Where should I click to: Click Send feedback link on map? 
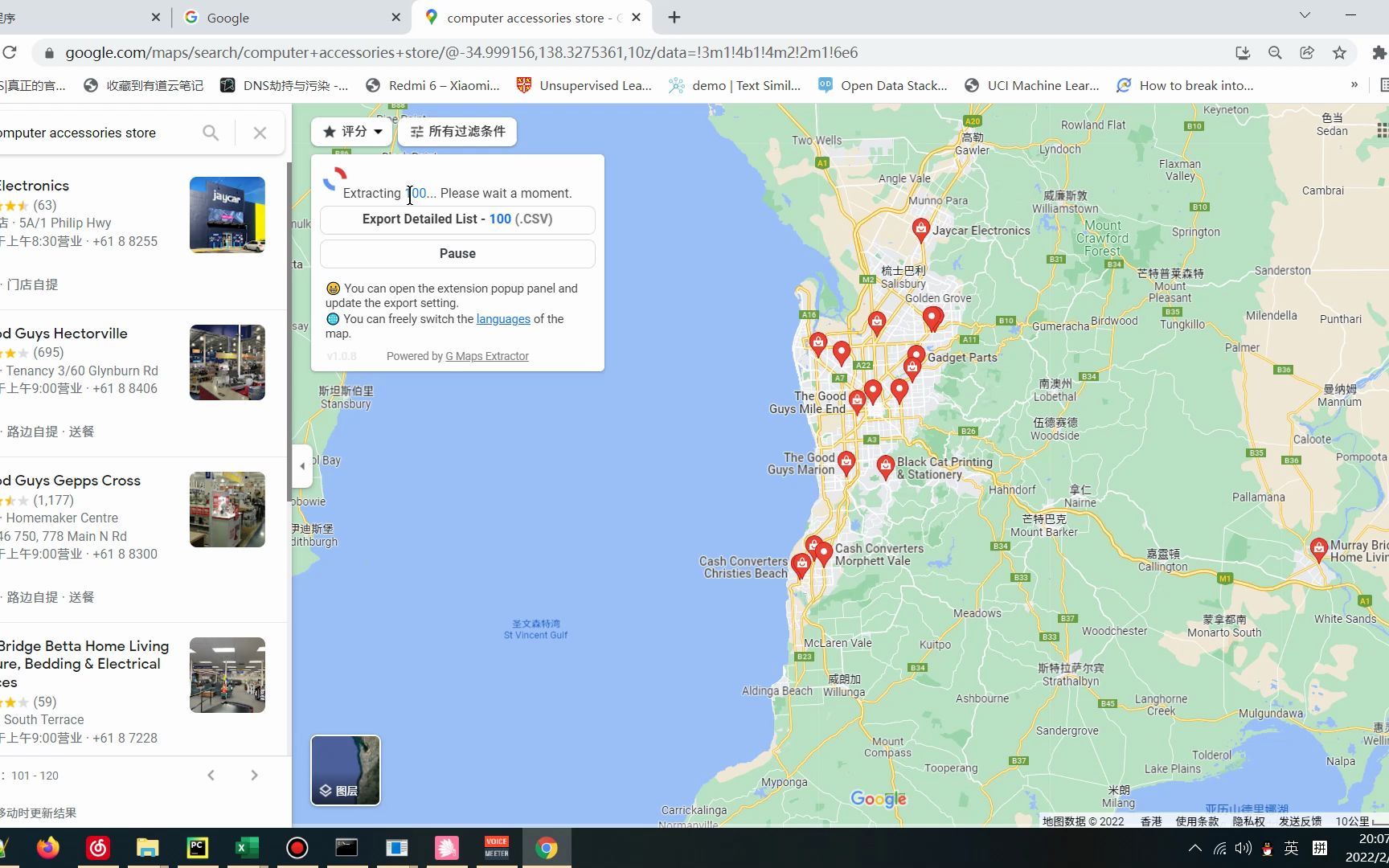click(1300, 821)
